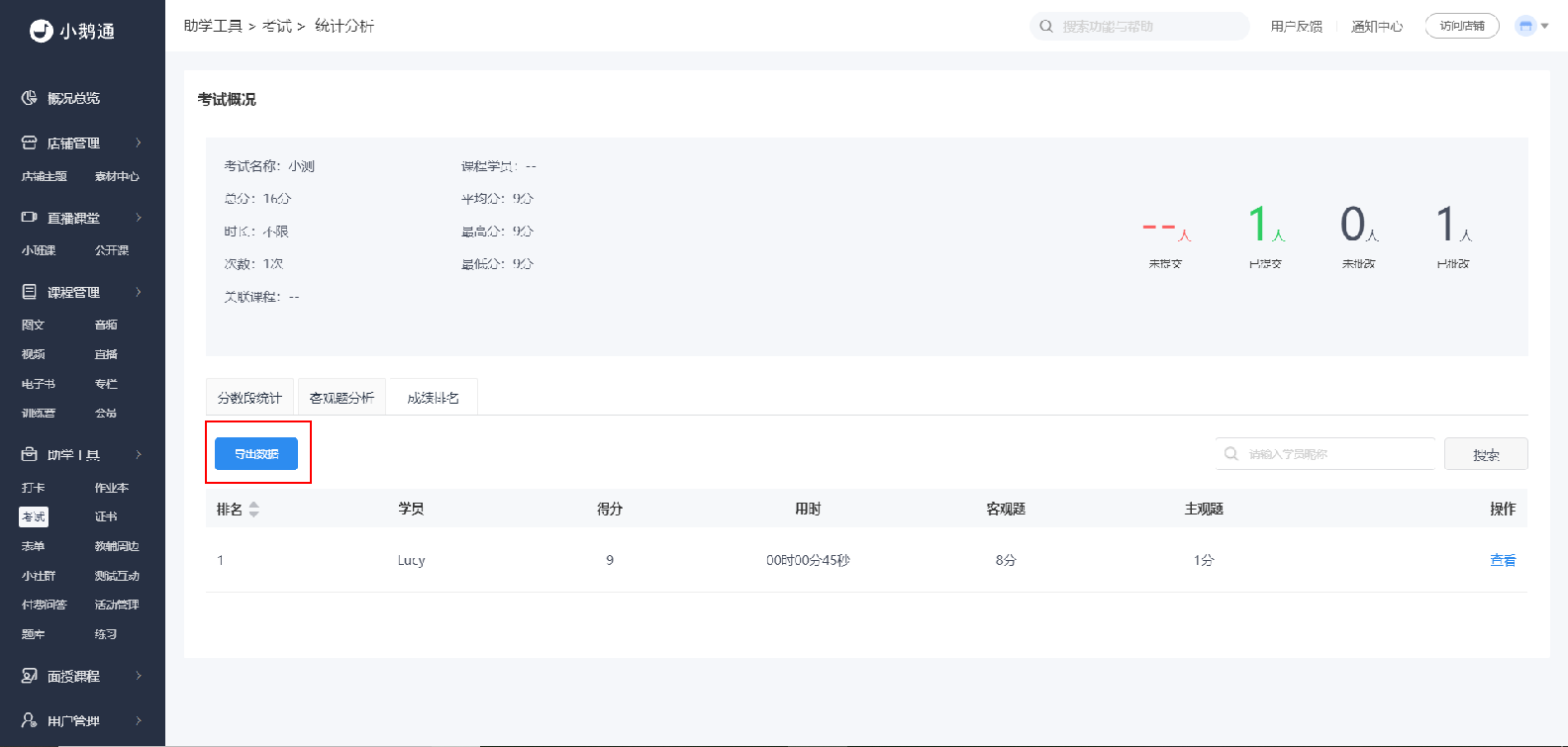The height and width of the screenshot is (747, 1568).
Task: Click the 访问店铺 button
Action: coord(1462,26)
